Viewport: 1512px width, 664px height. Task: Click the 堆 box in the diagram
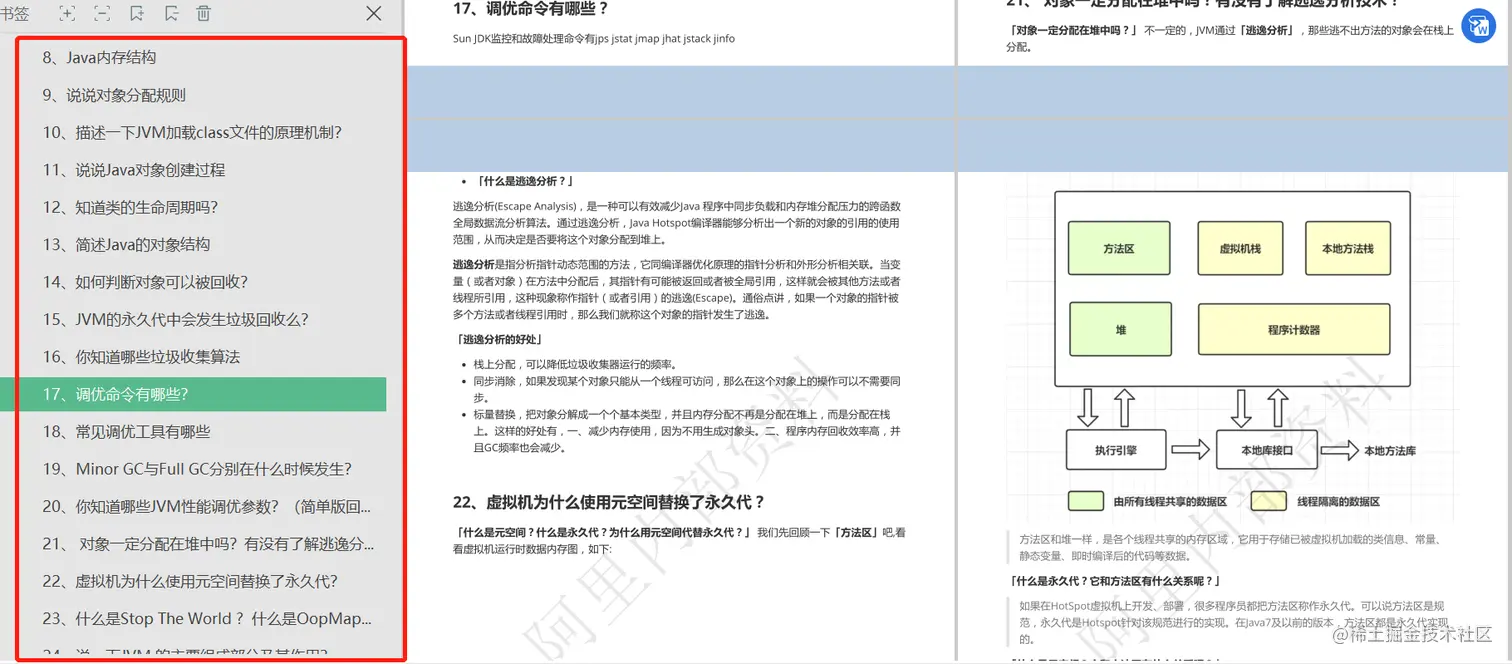1118,329
